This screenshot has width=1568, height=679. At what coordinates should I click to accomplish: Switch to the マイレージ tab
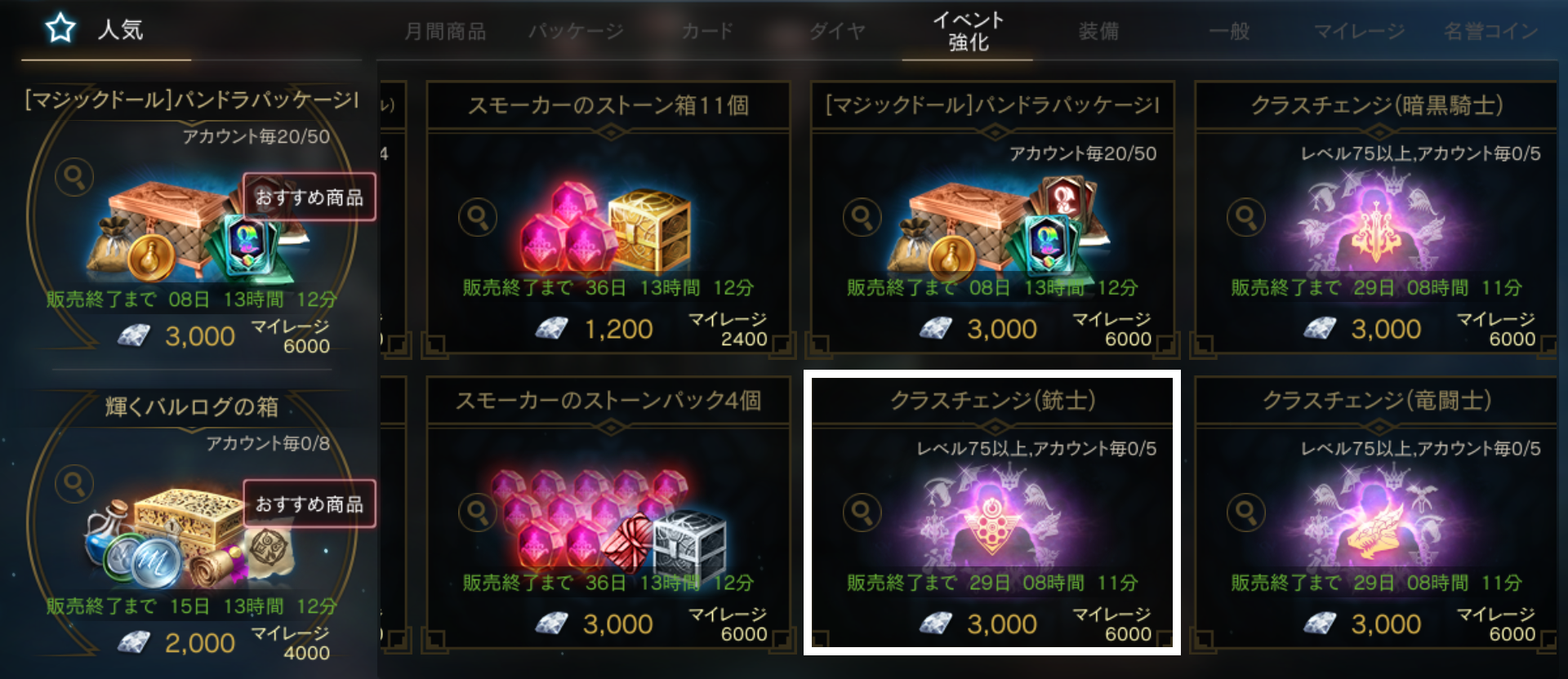coord(1359,32)
